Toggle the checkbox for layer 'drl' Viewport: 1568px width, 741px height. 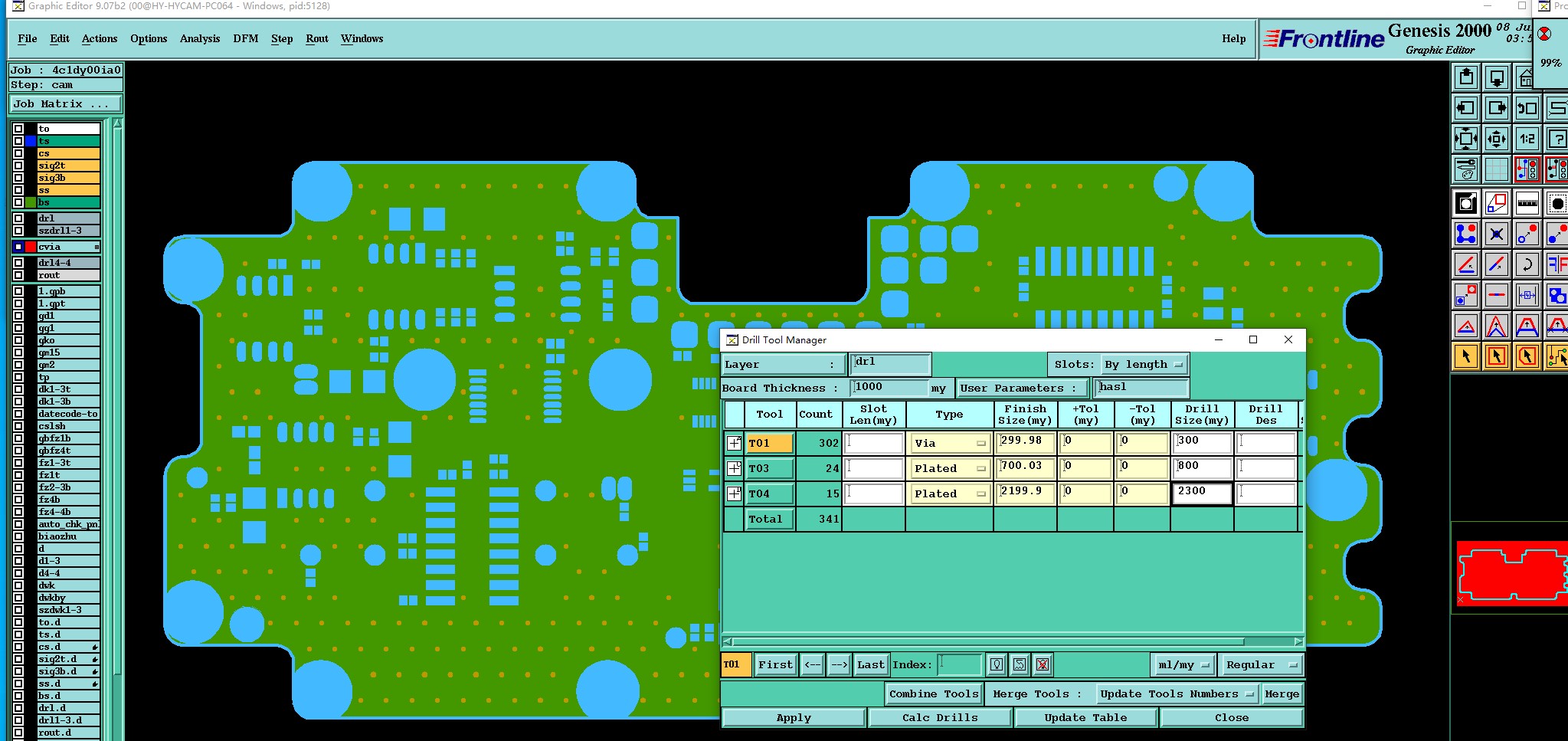18,218
